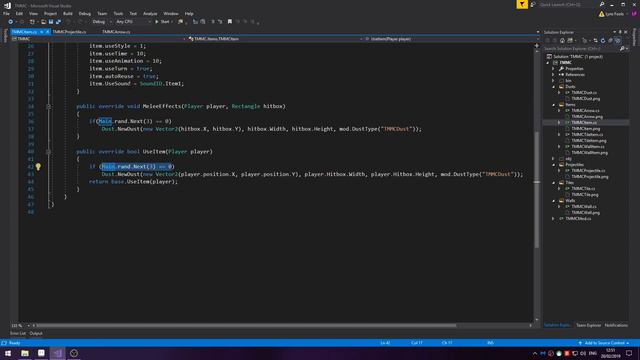Select TMMCWall.cs in Solution Explorer
The height and width of the screenshot is (360, 640).
point(584,207)
